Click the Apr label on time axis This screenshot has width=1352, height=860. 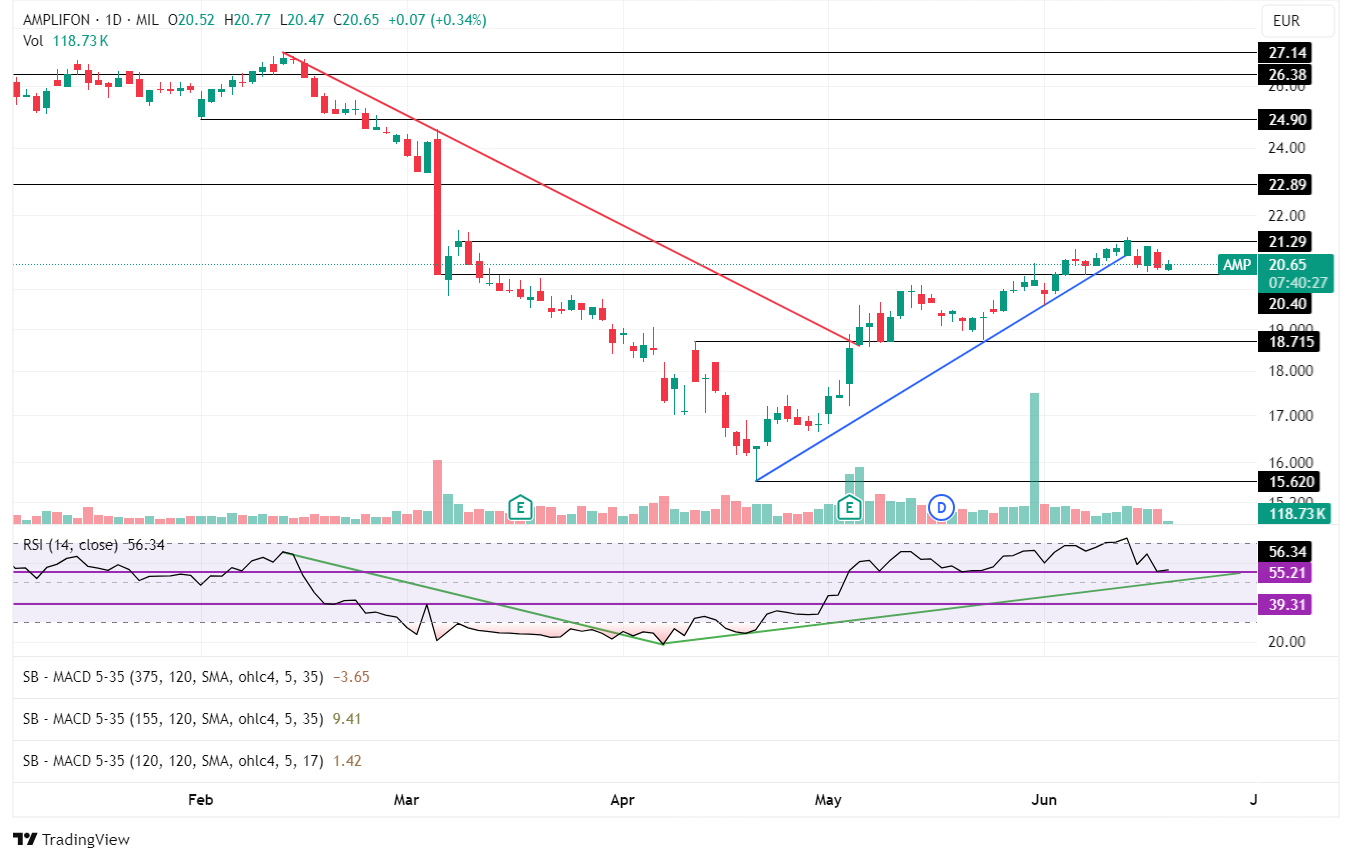click(x=622, y=800)
